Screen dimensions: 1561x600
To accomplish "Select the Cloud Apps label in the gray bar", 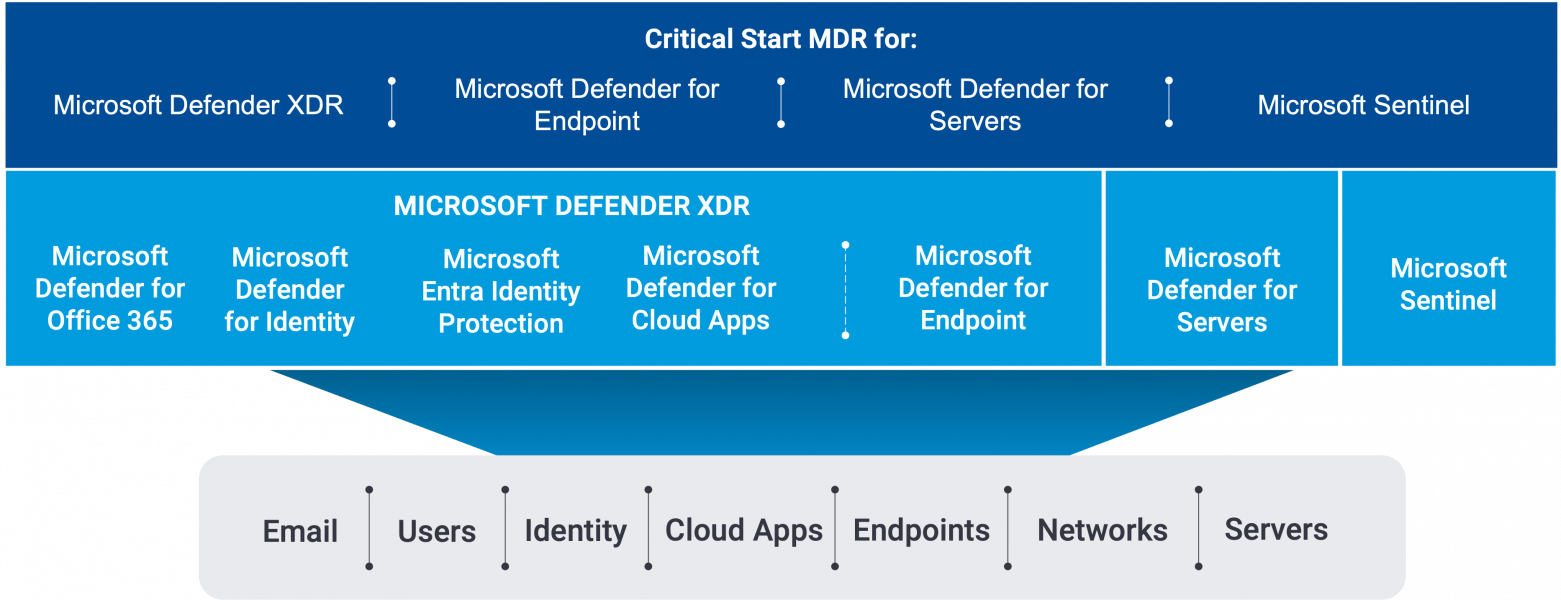I will point(744,531).
